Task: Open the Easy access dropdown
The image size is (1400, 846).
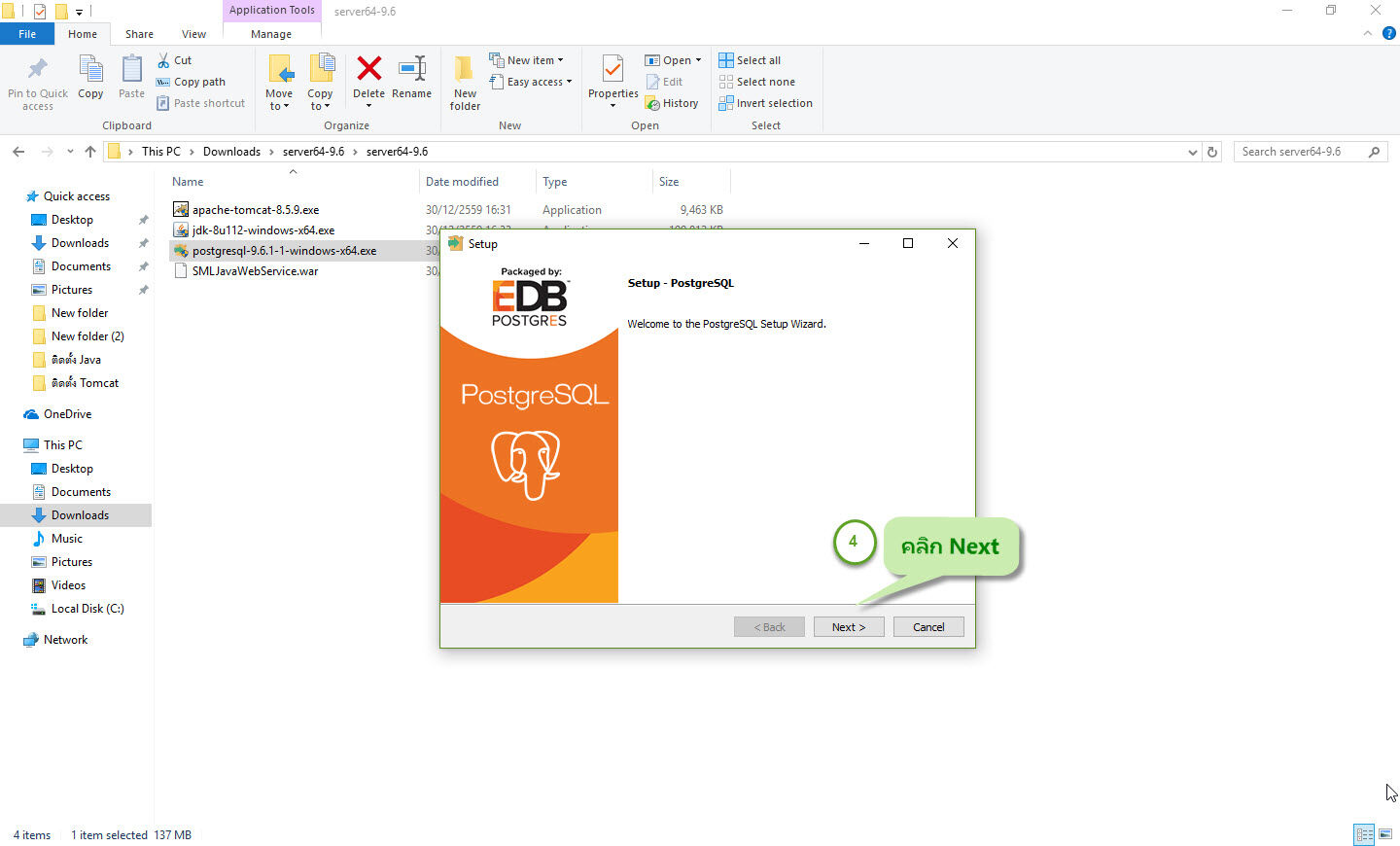Action: 531,82
